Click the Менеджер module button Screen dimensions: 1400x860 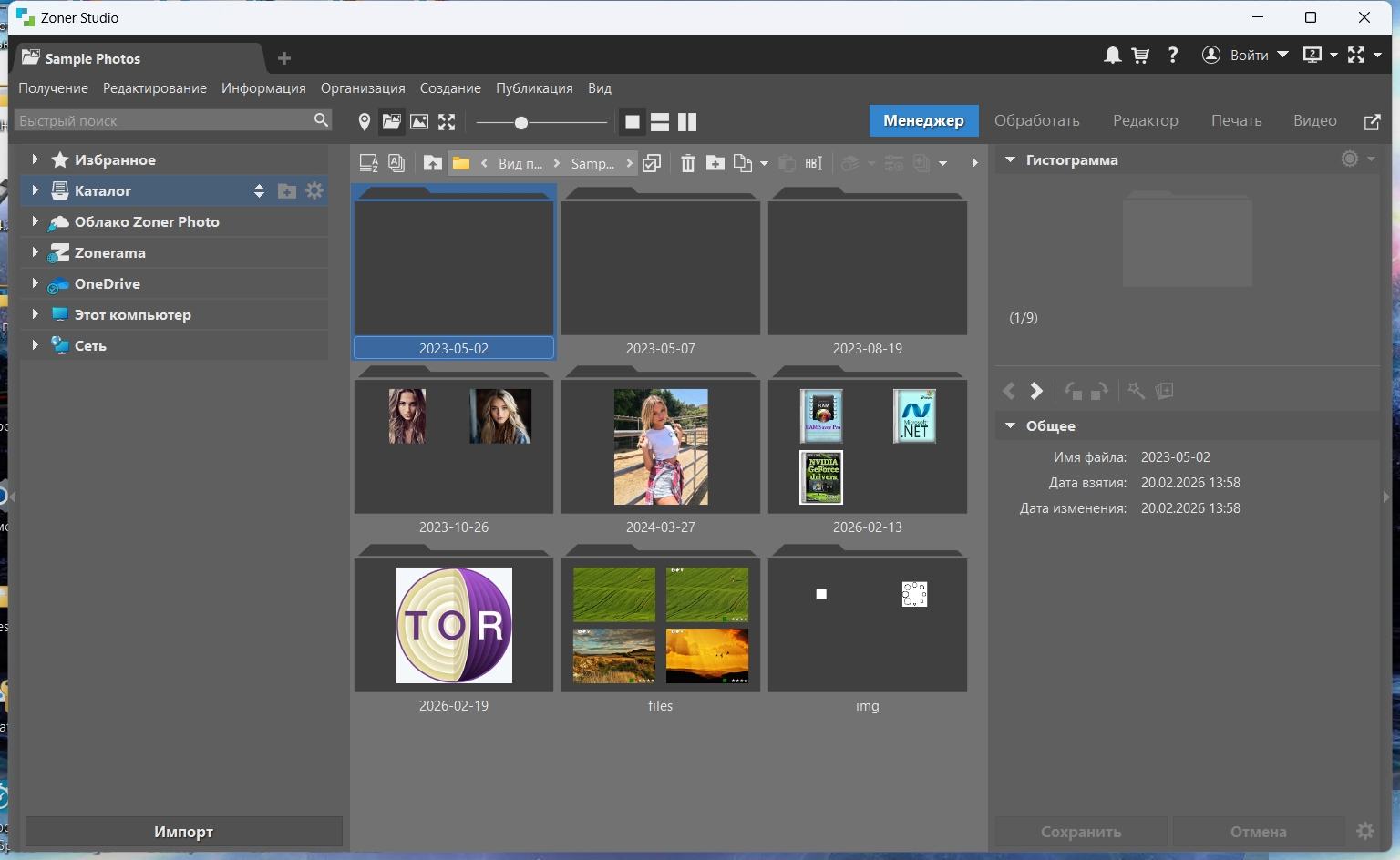pyautogui.click(x=923, y=120)
